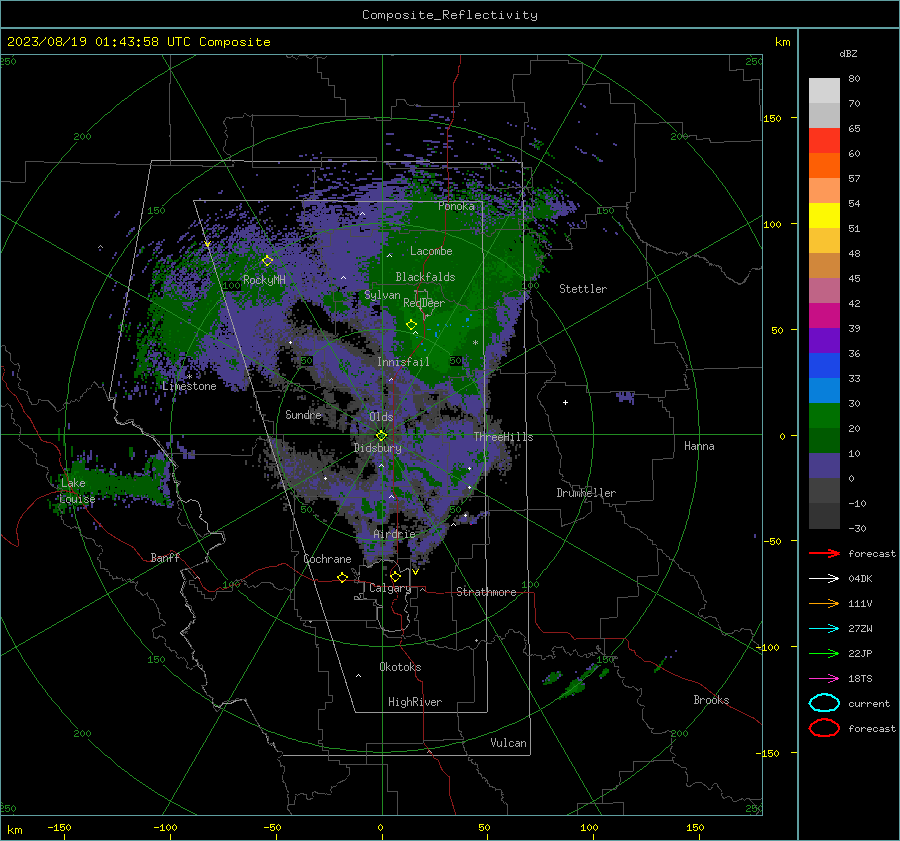This screenshot has height=841, width=900.
Task: Click the current legend label
Action: [x=869, y=703]
